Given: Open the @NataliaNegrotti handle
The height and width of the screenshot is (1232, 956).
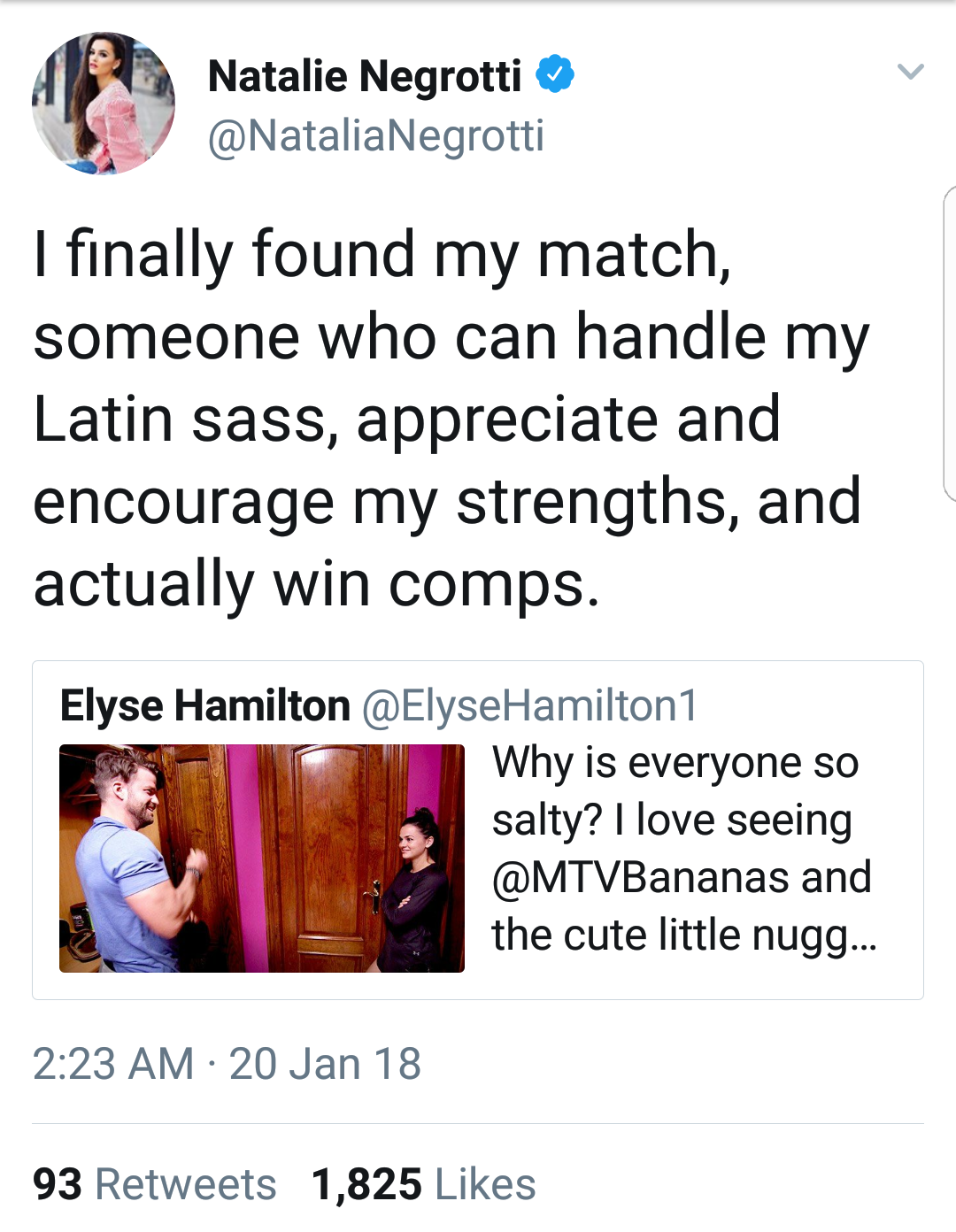Looking at the screenshot, I should 376,136.
